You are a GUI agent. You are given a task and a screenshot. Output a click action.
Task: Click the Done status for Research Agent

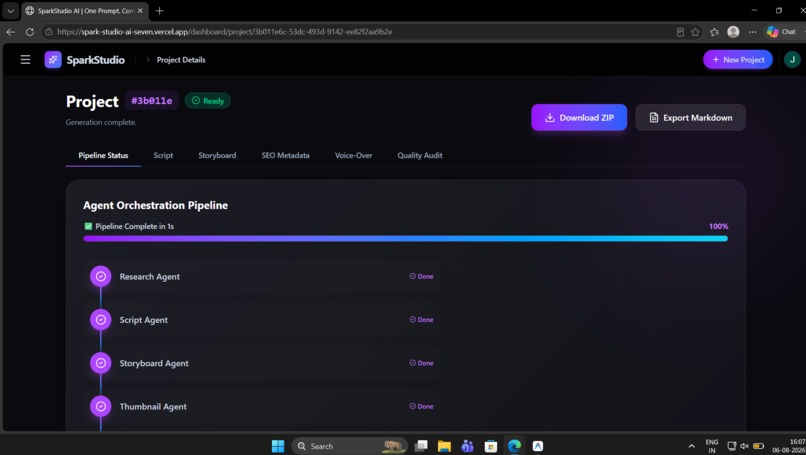pyautogui.click(x=422, y=276)
